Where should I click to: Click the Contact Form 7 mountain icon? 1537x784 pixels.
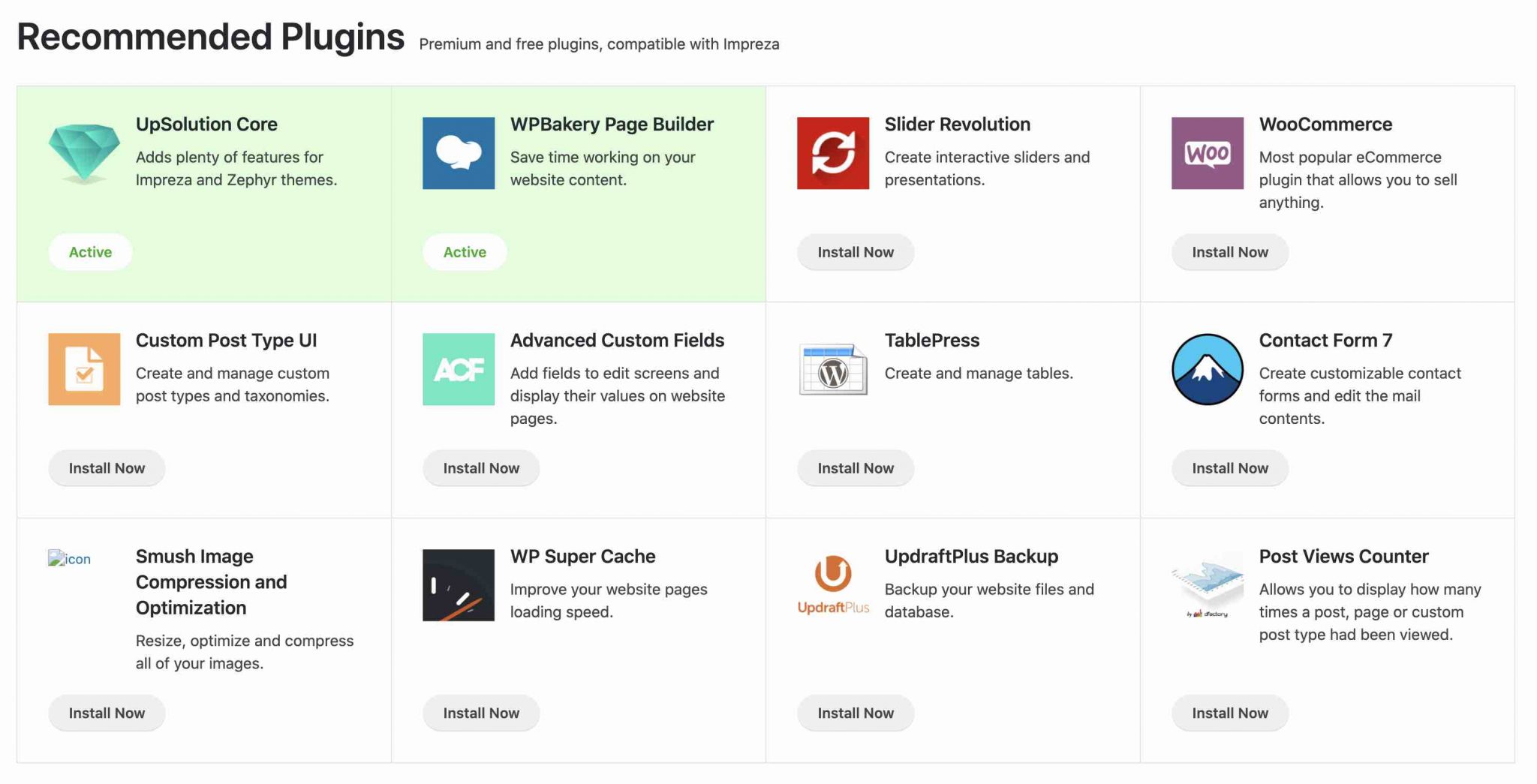[1208, 369]
